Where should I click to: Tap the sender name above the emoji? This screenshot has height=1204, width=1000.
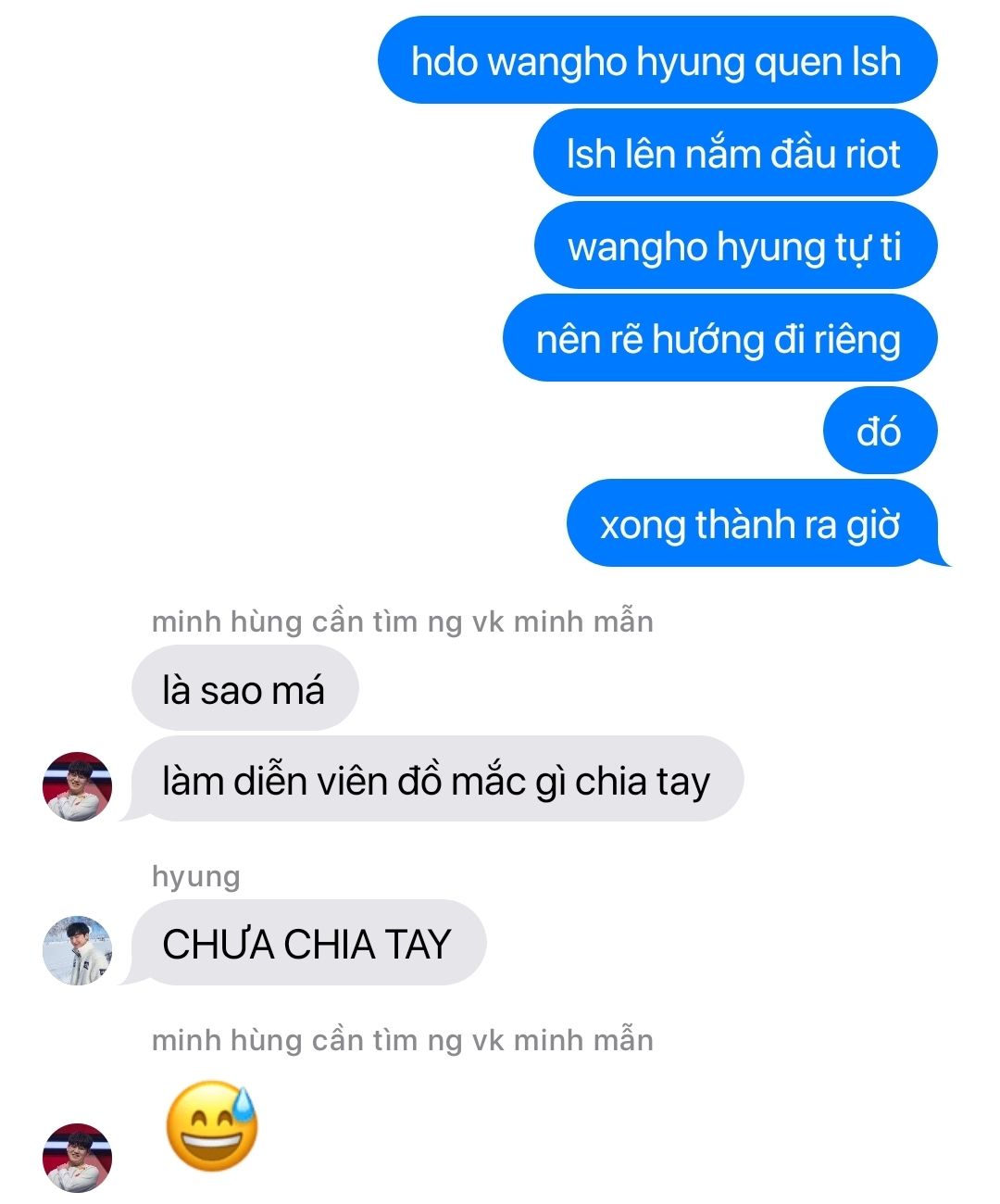pos(403,1040)
